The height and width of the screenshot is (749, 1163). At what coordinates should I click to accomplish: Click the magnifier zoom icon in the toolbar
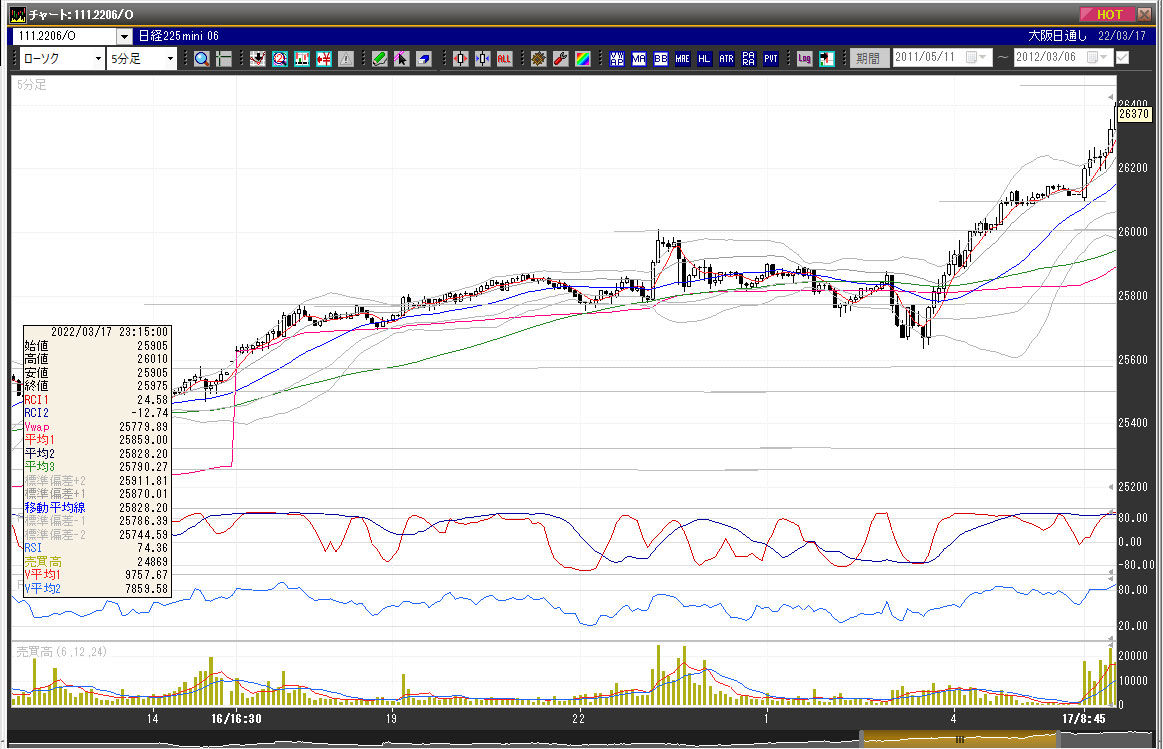click(201, 59)
